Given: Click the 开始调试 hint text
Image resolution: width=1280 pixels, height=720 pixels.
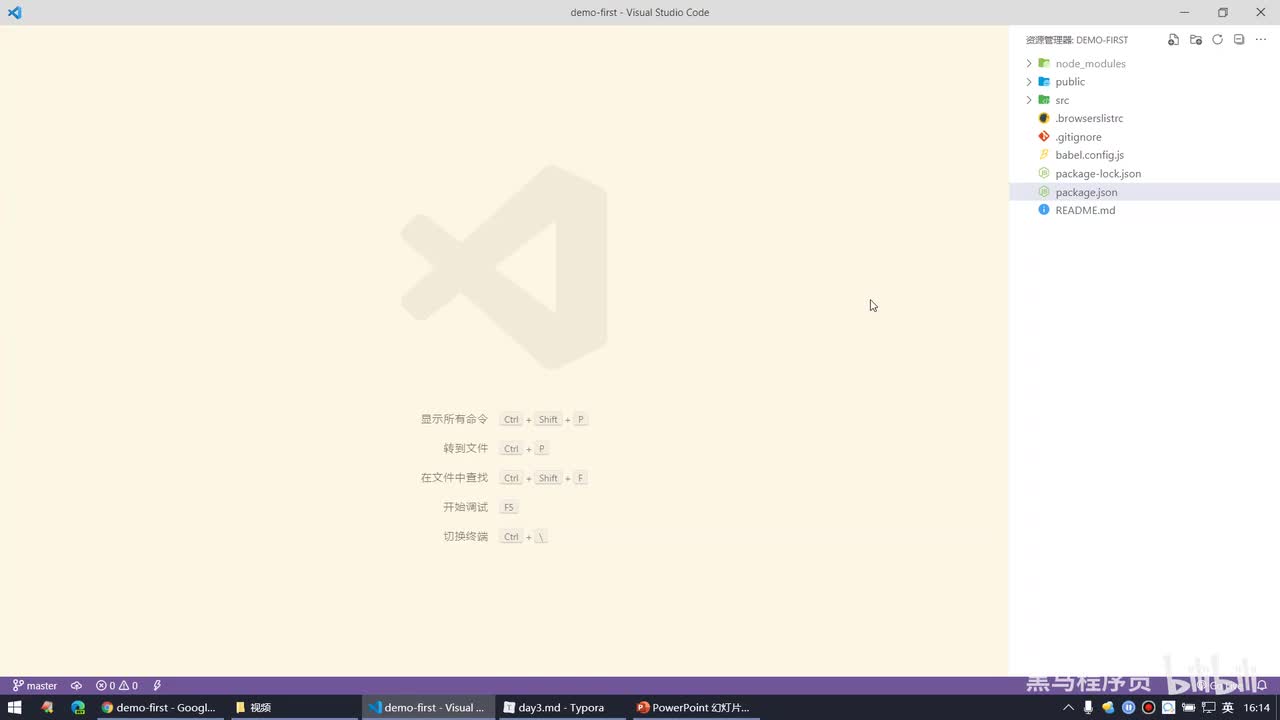Looking at the screenshot, I should tap(466, 507).
